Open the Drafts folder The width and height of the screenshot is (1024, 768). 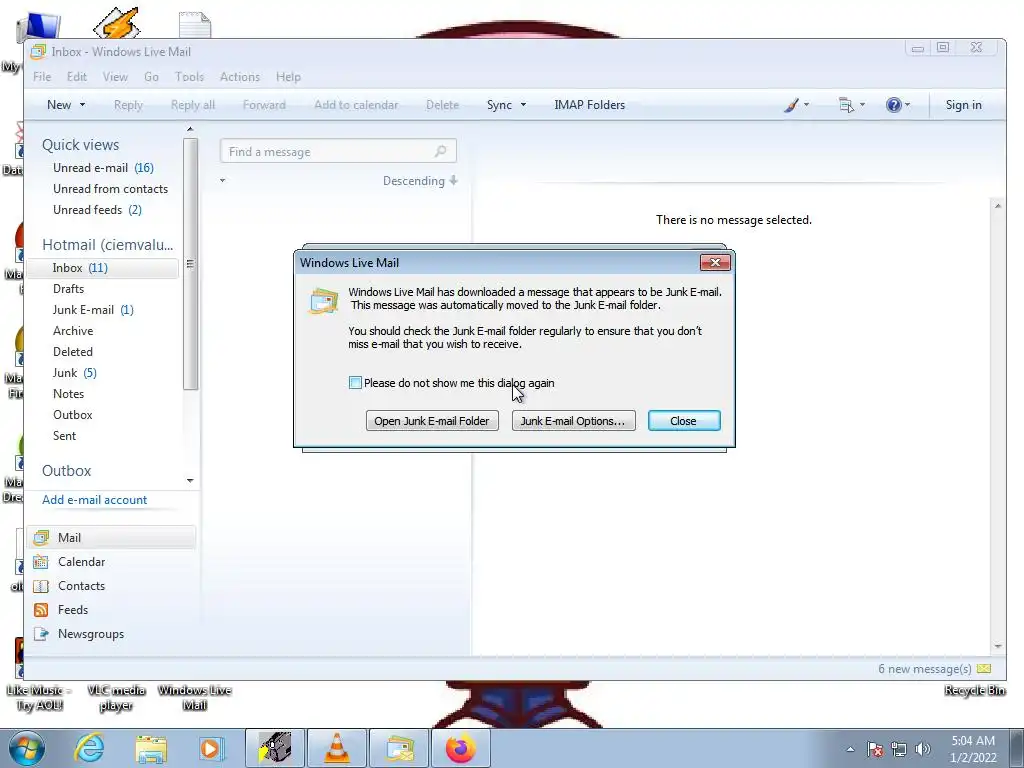[69, 289]
